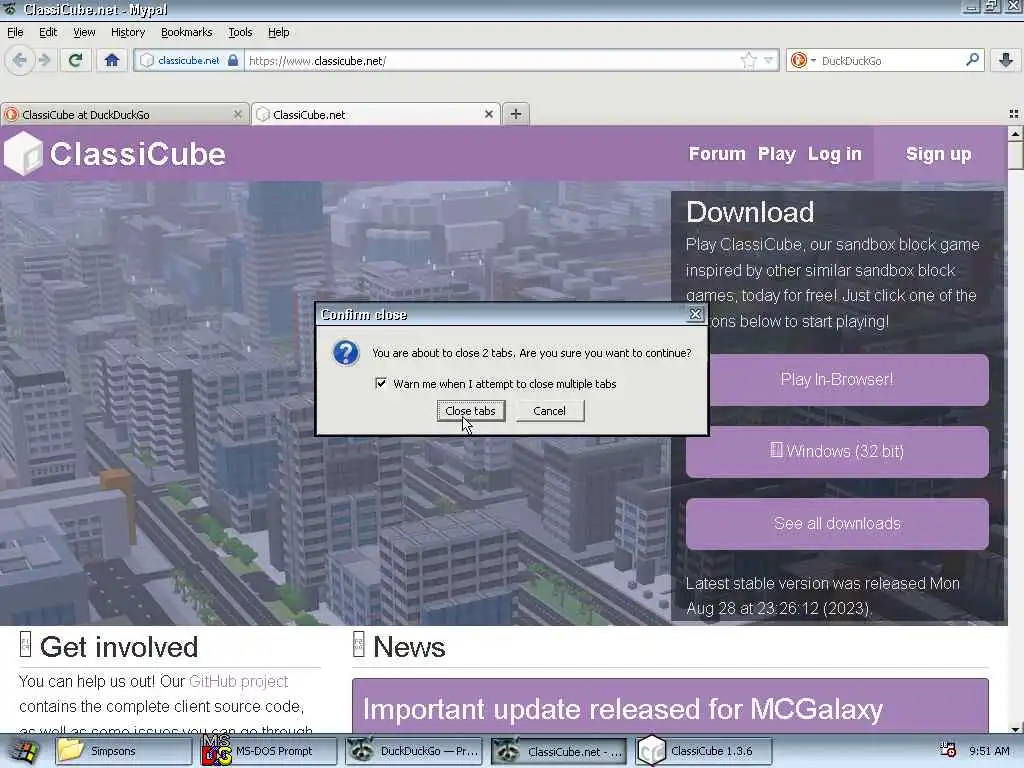Go to the Home page icon
Screen dimensions: 1024x768
point(112,61)
